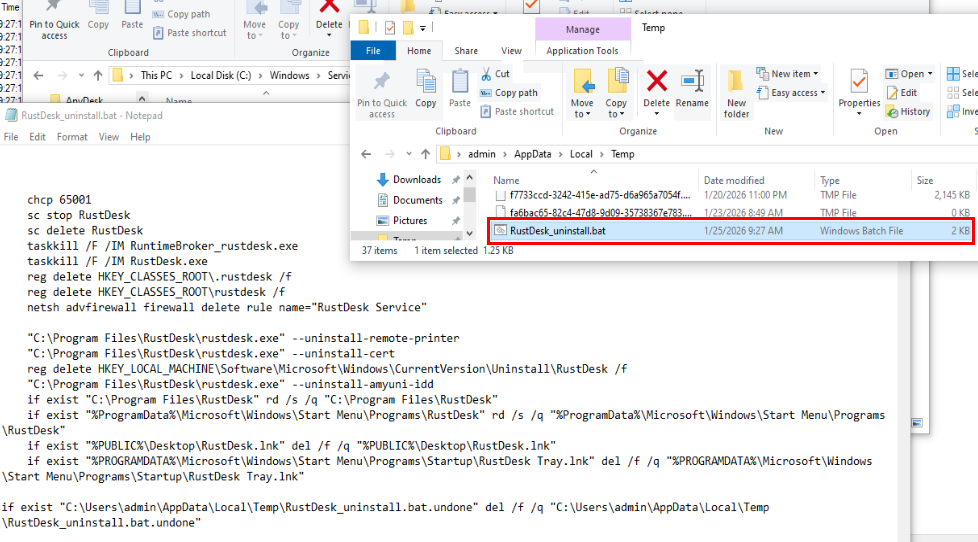Select the RustDesk_uninstall.bat file row
Viewport: 978px width, 542px height.
[730, 231]
